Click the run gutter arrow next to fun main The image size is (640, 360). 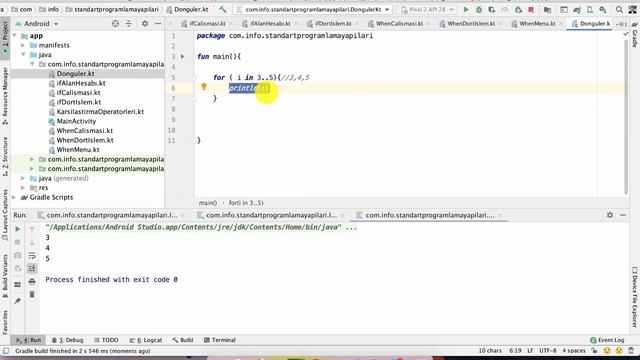182,56
